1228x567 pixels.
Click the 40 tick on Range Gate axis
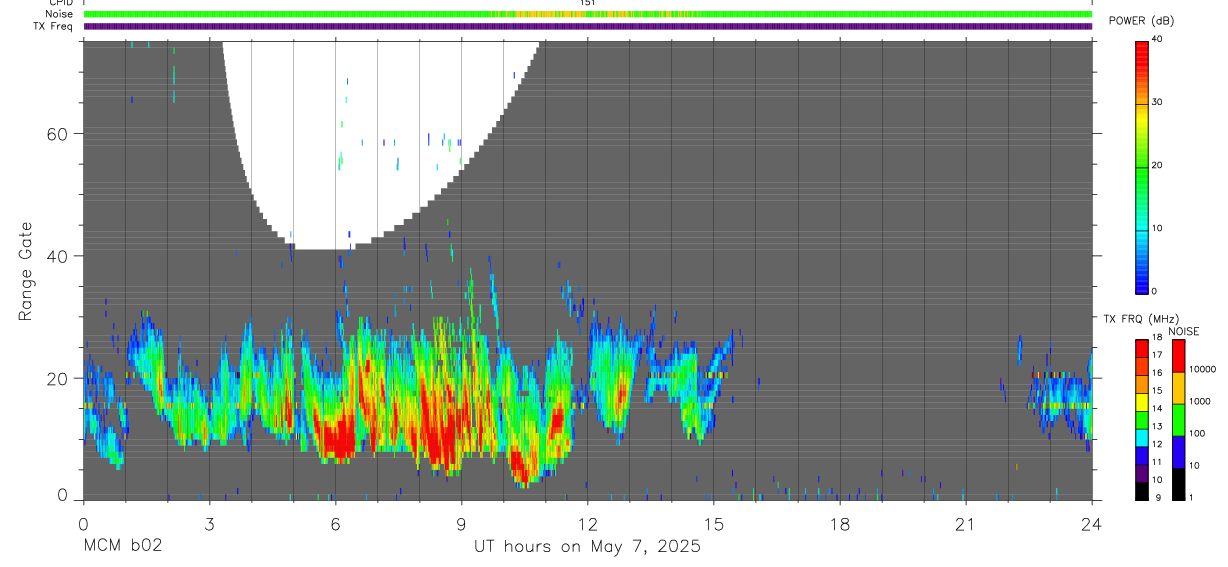[58, 256]
